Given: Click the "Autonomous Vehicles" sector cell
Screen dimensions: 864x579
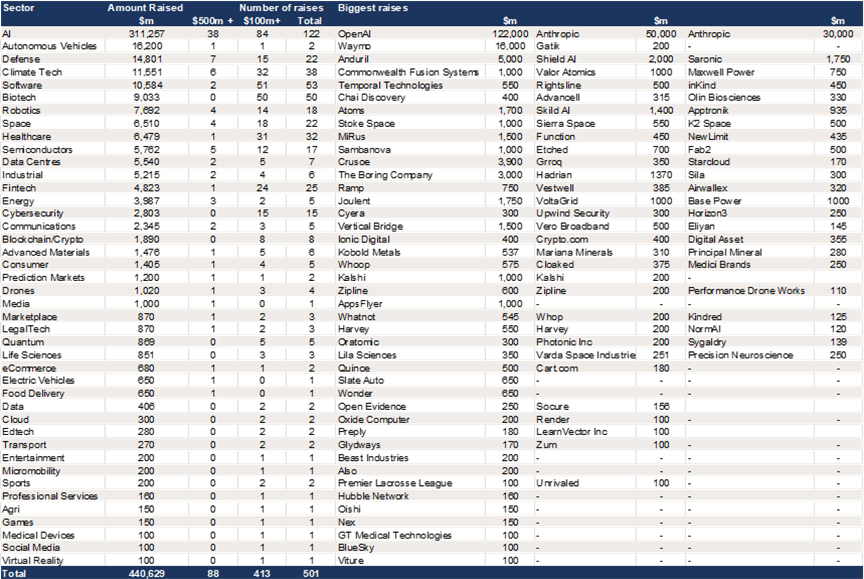Looking at the screenshot, I should click(x=49, y=46).
